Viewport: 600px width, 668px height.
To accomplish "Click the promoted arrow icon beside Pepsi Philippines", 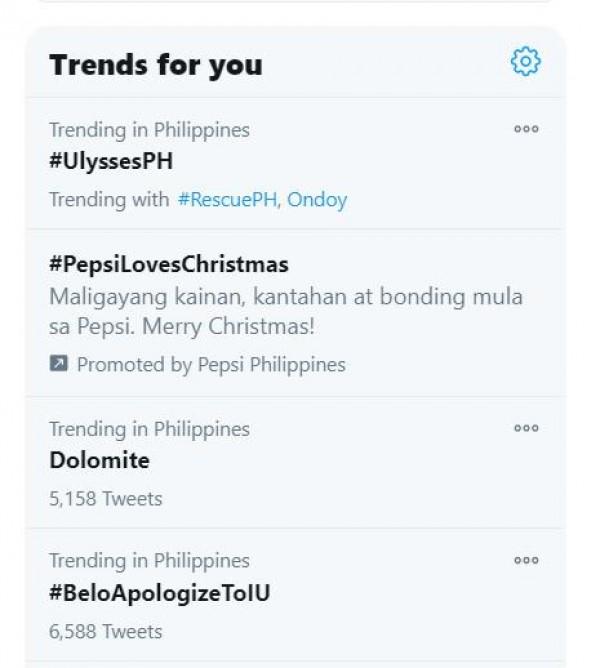I will coord(58,364).
